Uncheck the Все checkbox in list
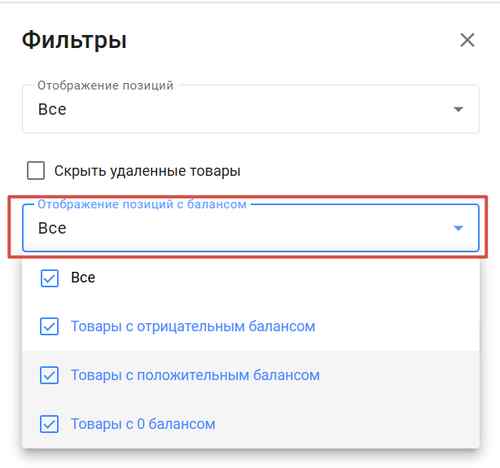This screenshot has height=468, width=500. (x=49, y=278)
